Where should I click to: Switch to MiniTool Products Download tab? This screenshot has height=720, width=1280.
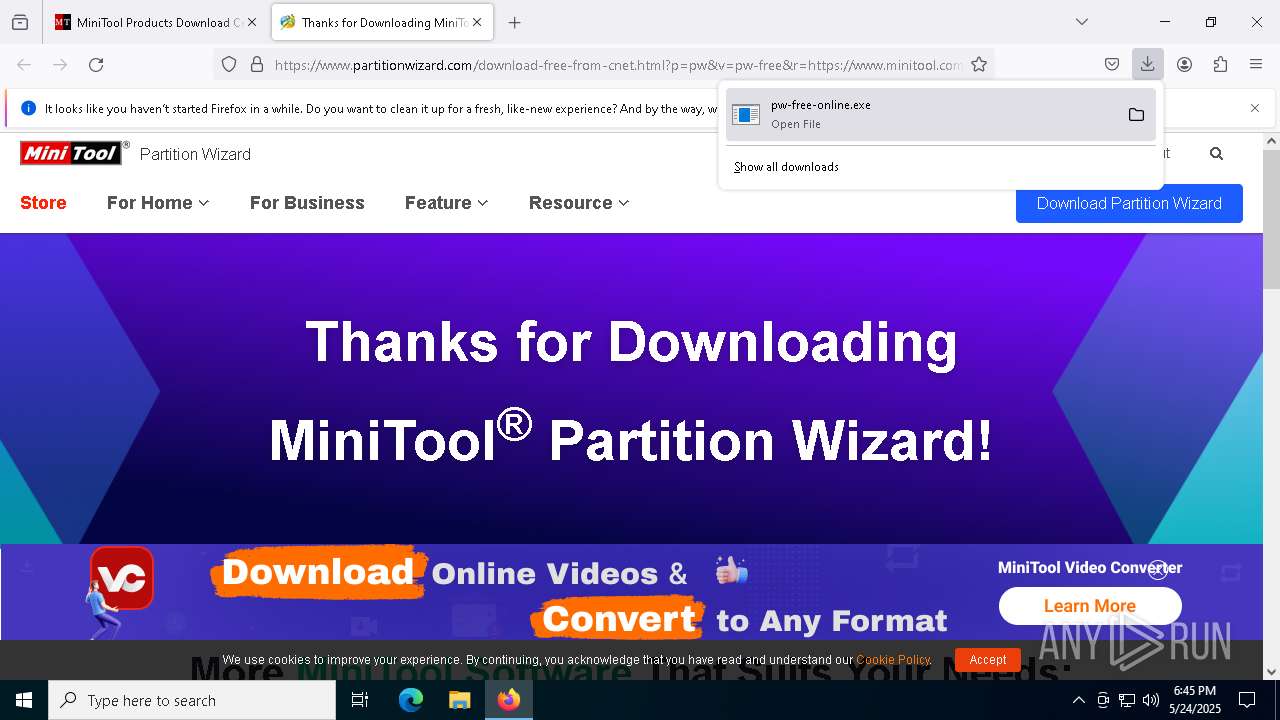[x=155, y=22]
